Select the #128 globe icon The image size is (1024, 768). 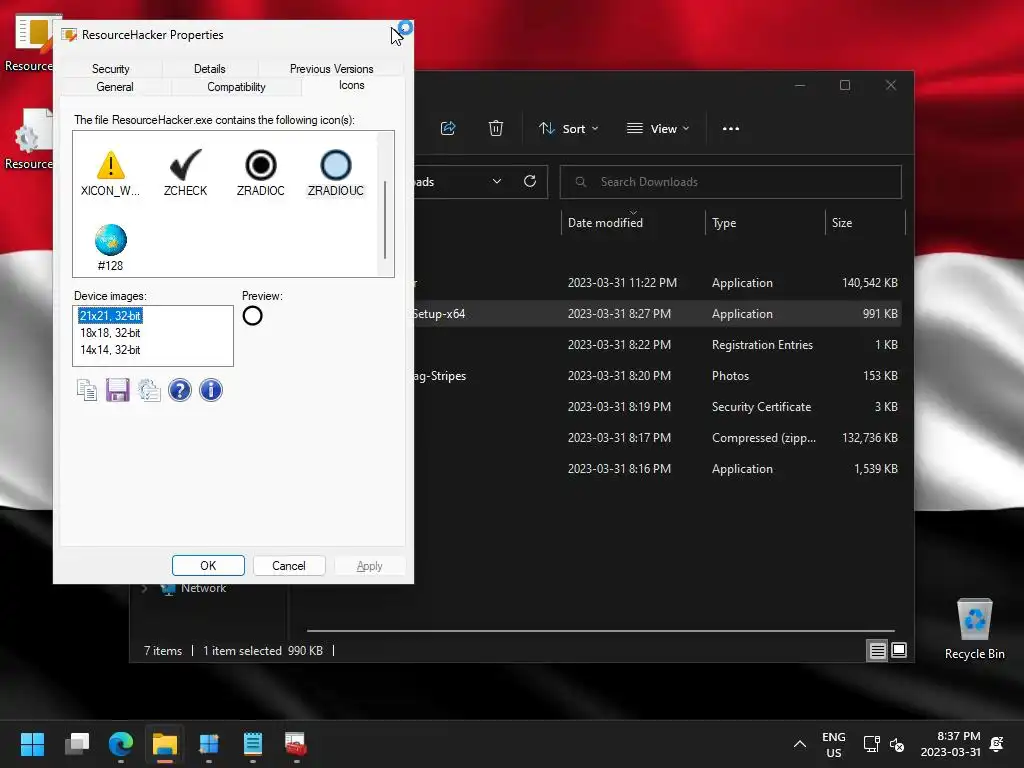point(110,248)
